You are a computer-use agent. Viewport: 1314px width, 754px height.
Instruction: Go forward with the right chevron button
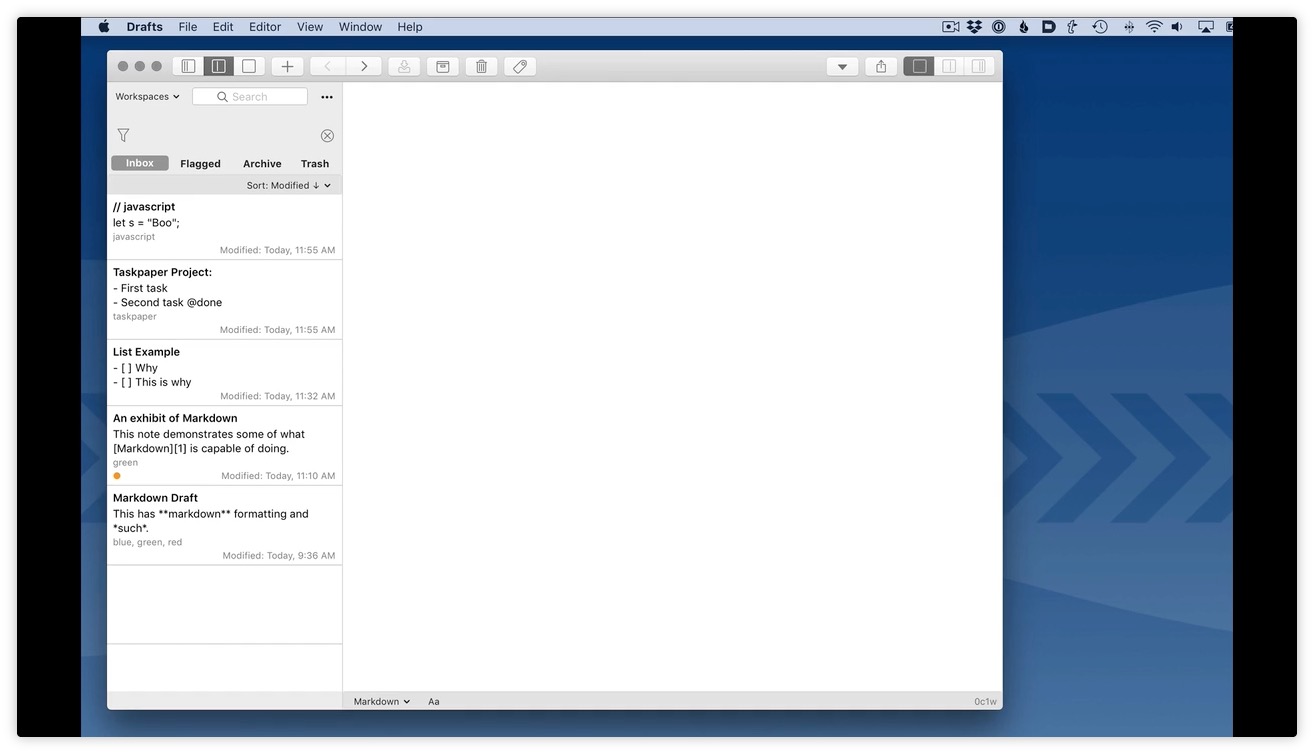tap(364, 67)
